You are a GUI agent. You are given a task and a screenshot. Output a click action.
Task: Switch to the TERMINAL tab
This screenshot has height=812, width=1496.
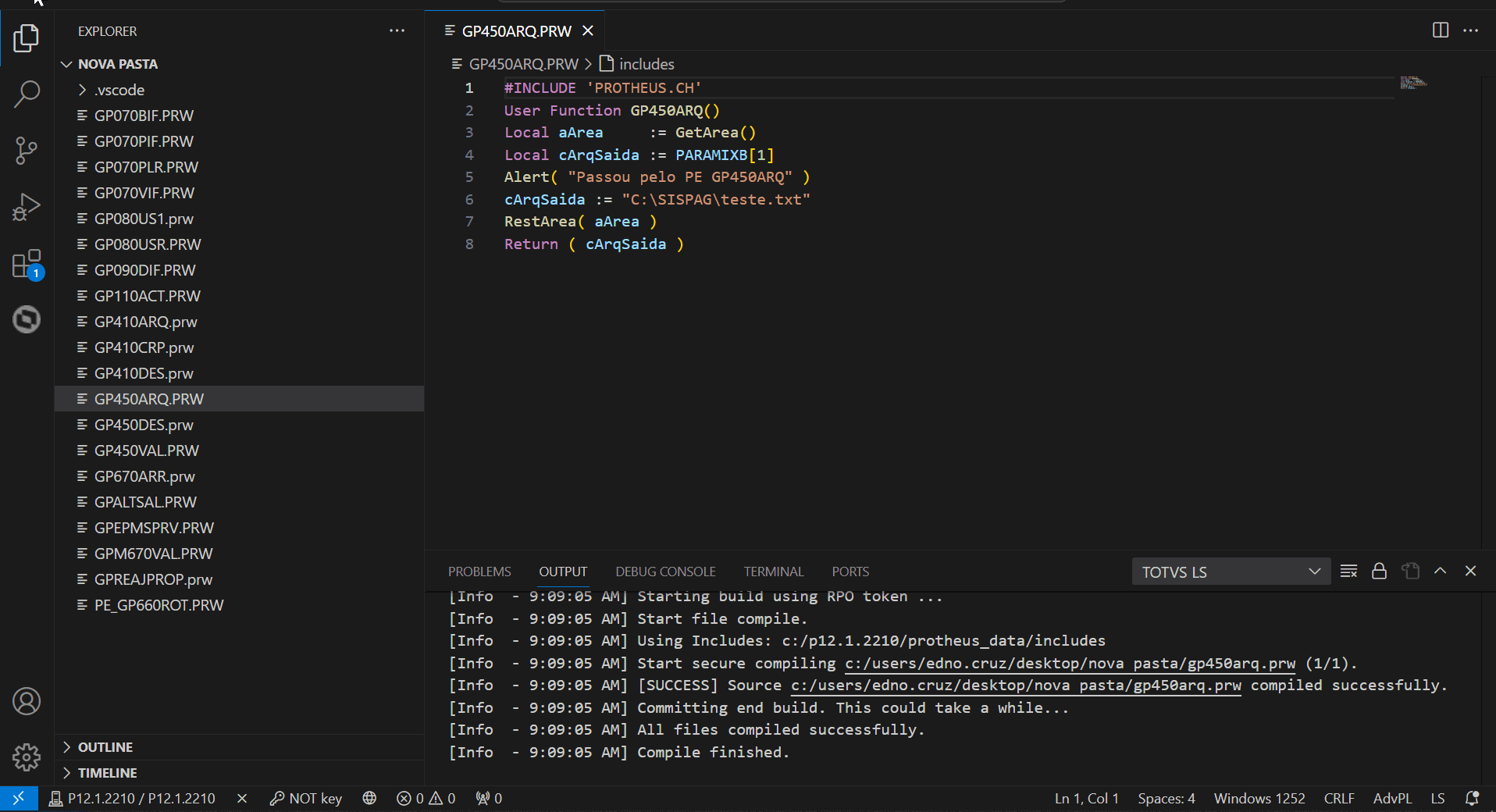pyautogui.click(x=773, y=572)
